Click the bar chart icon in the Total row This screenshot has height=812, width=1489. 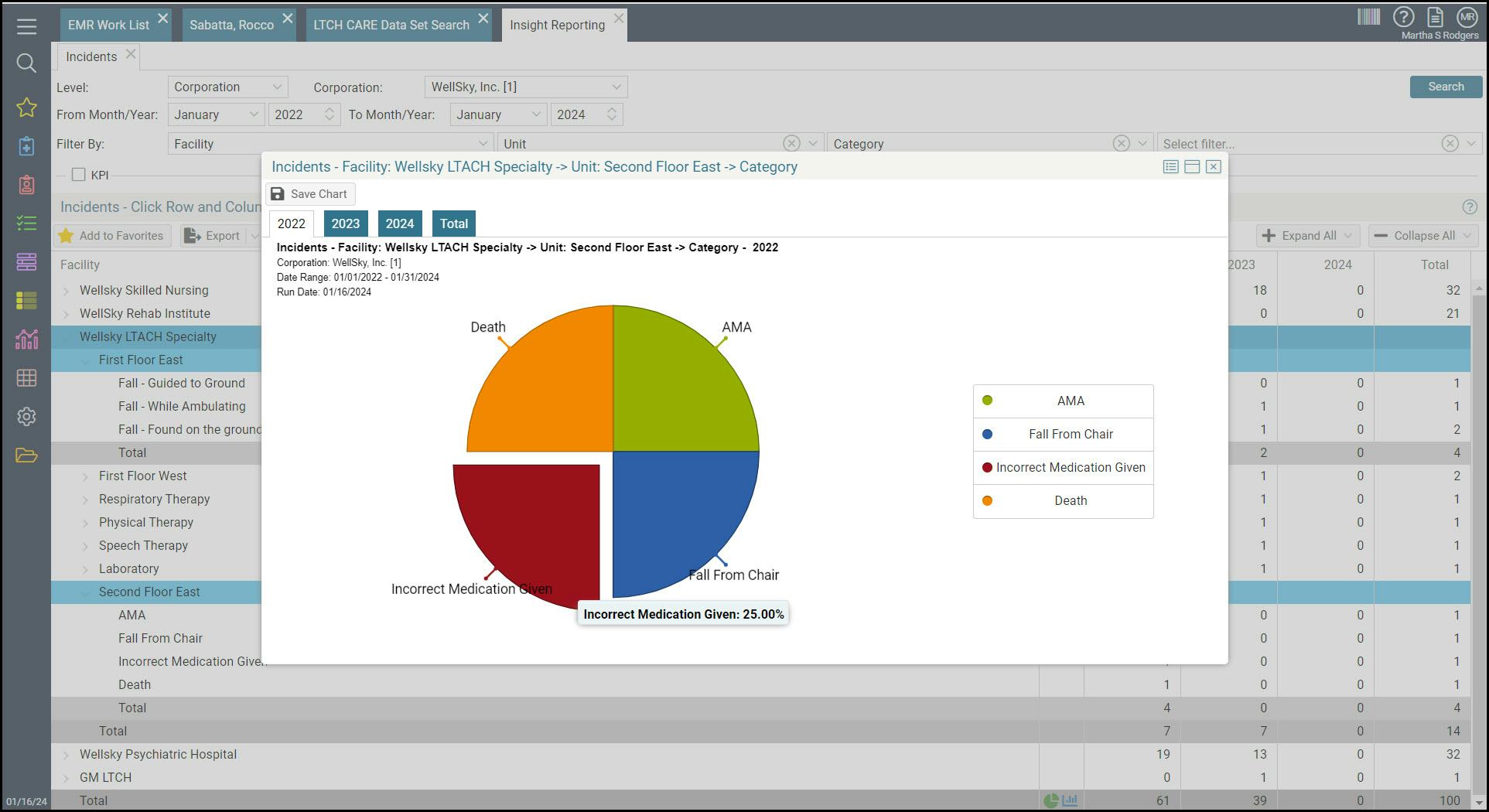(1070, 800)
